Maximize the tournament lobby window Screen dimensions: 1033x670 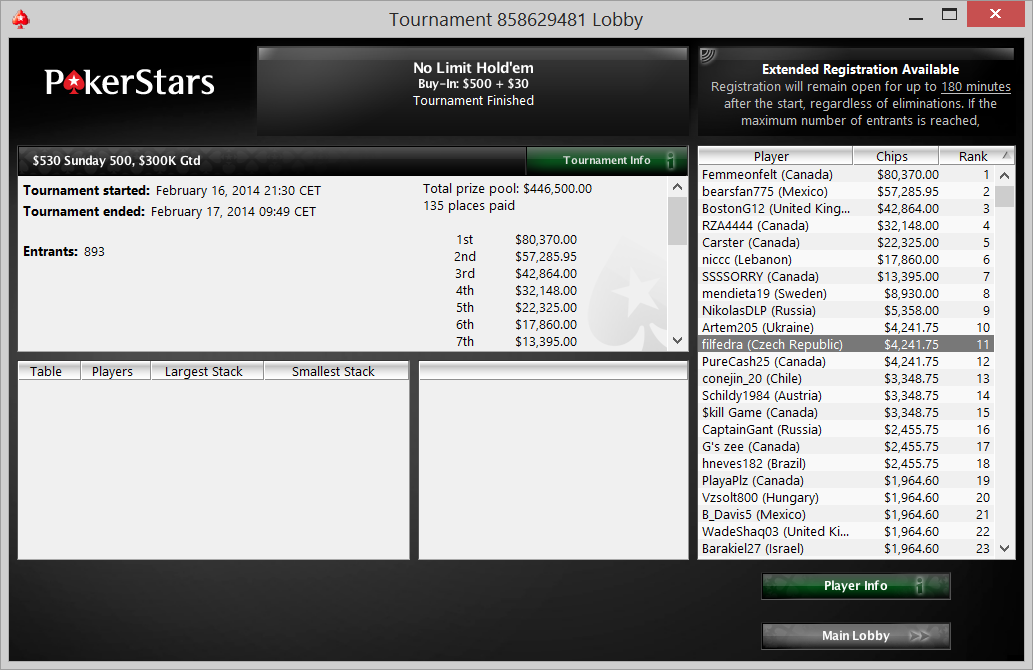coord(949,14)
